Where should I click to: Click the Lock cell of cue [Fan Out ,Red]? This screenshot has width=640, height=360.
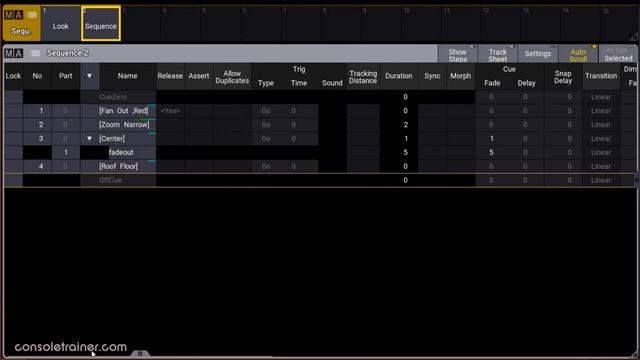pyautogui.click(x=13, y=111)
